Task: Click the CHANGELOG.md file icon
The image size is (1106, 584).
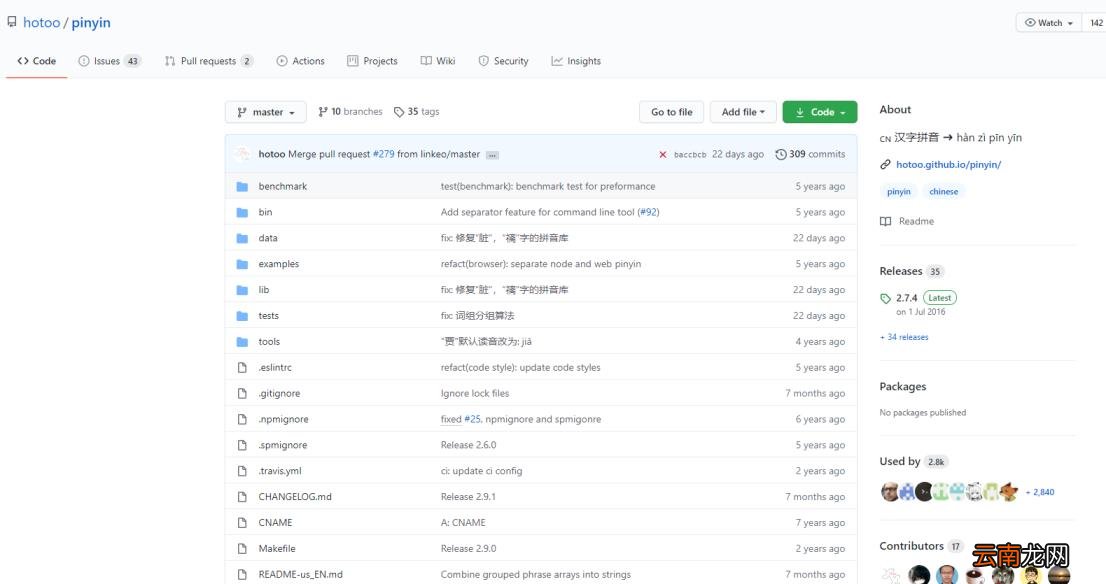Action: (x=242, y=497)
